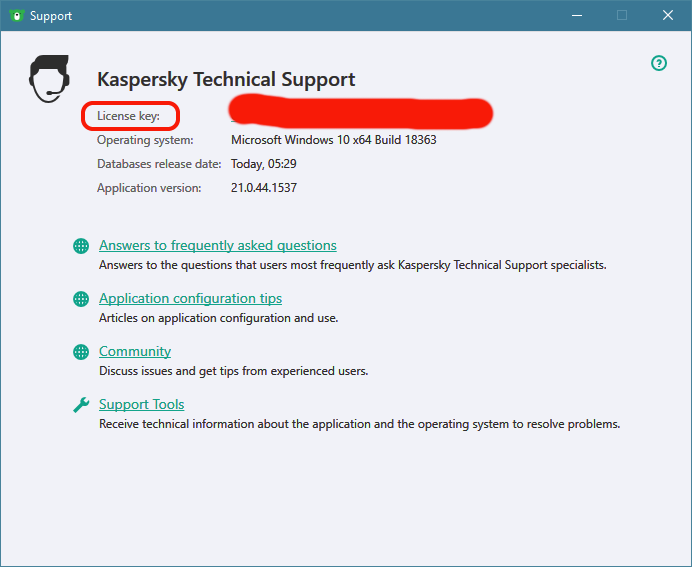Click text Articles on application configuration and use
692x567 pixels.
[218, 318]
